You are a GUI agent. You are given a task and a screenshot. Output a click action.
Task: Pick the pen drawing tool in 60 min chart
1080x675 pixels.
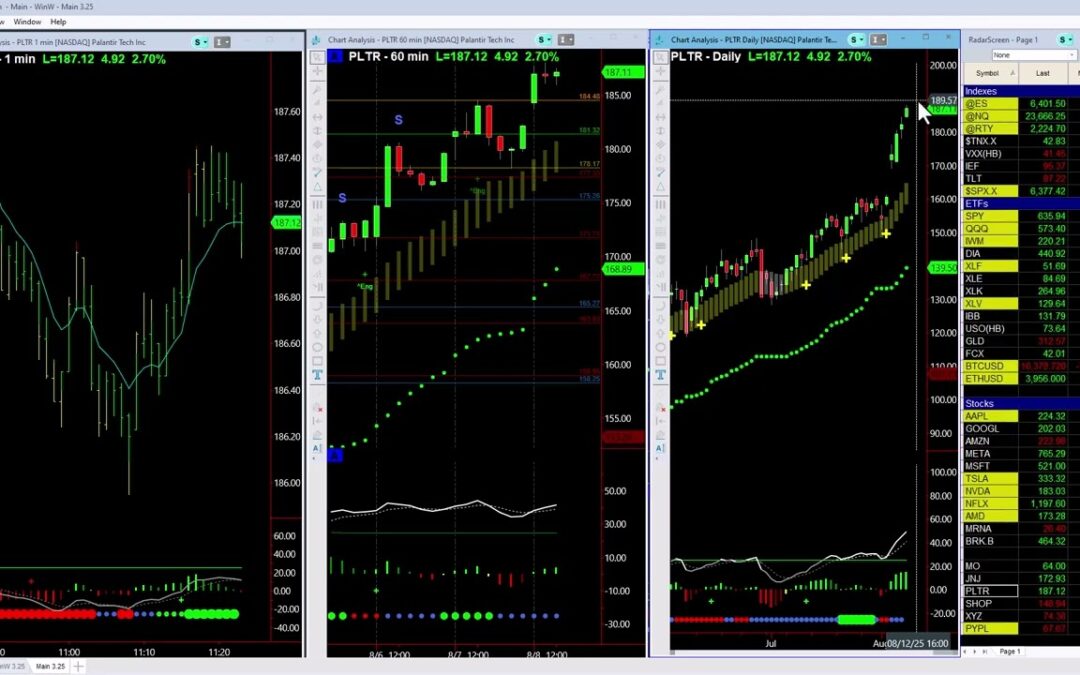click(317, 172)
